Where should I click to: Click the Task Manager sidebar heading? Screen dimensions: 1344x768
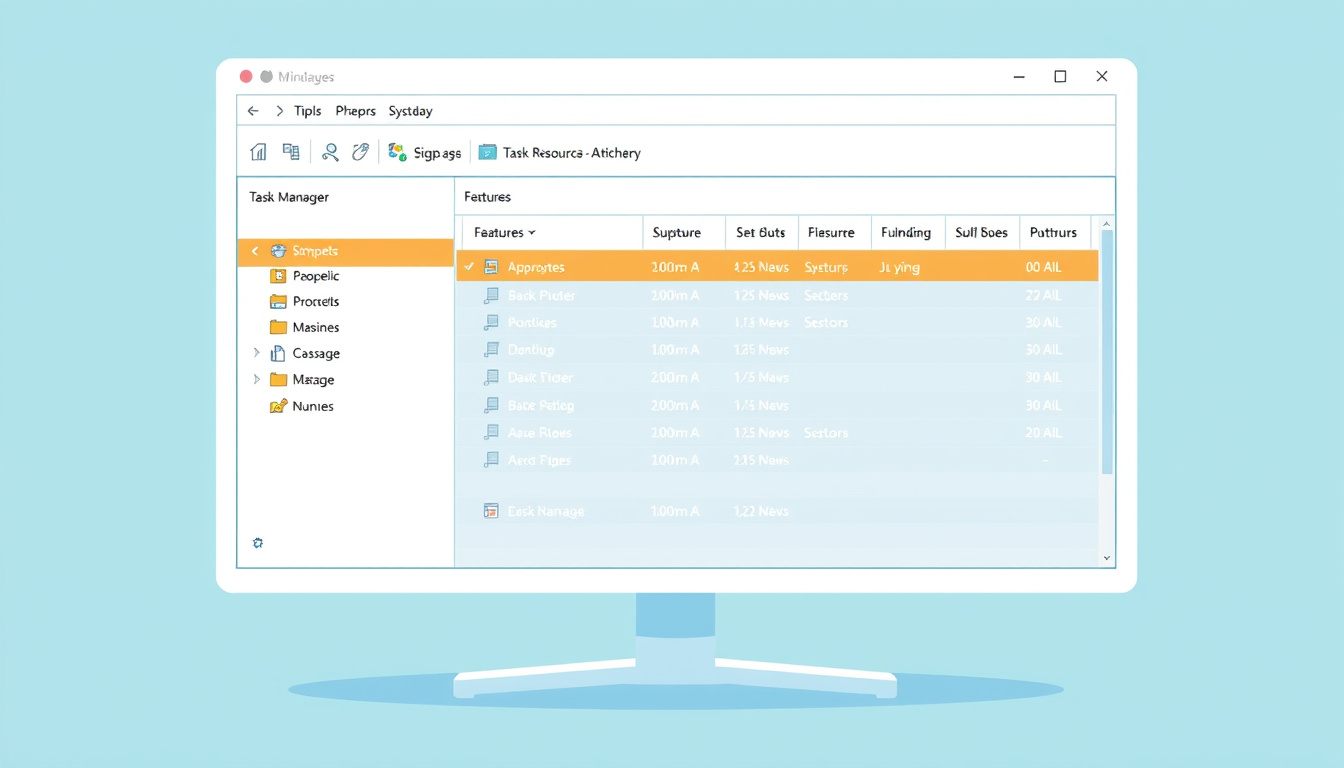289,197
